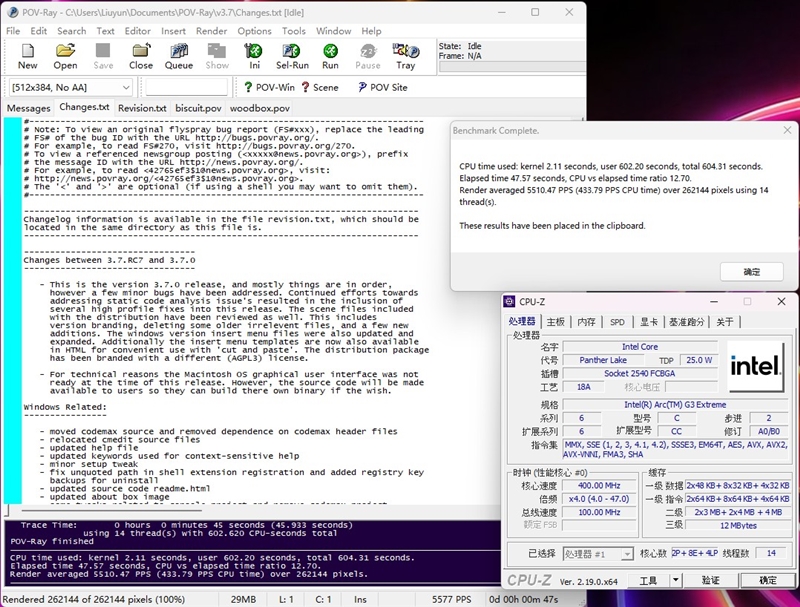This screenshot has width=800, height=607.
Task: Click the CPU-Z 工具 button
Action: click(x=648, y=580)
